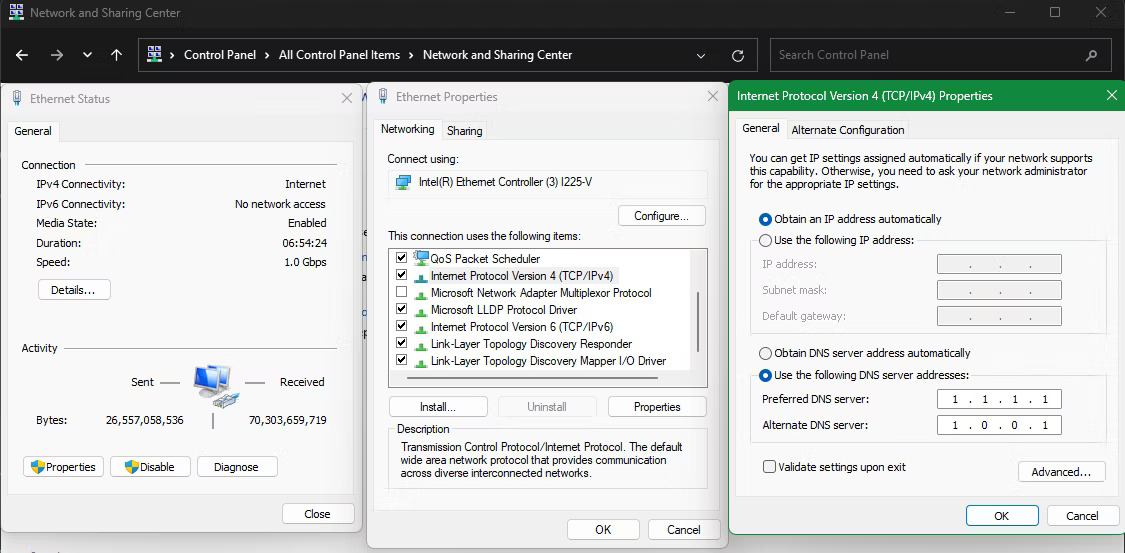Open address bar history dropdown
Image resolution: width=1125 pixels, height=553 pixels.
[x=701, y=55]
